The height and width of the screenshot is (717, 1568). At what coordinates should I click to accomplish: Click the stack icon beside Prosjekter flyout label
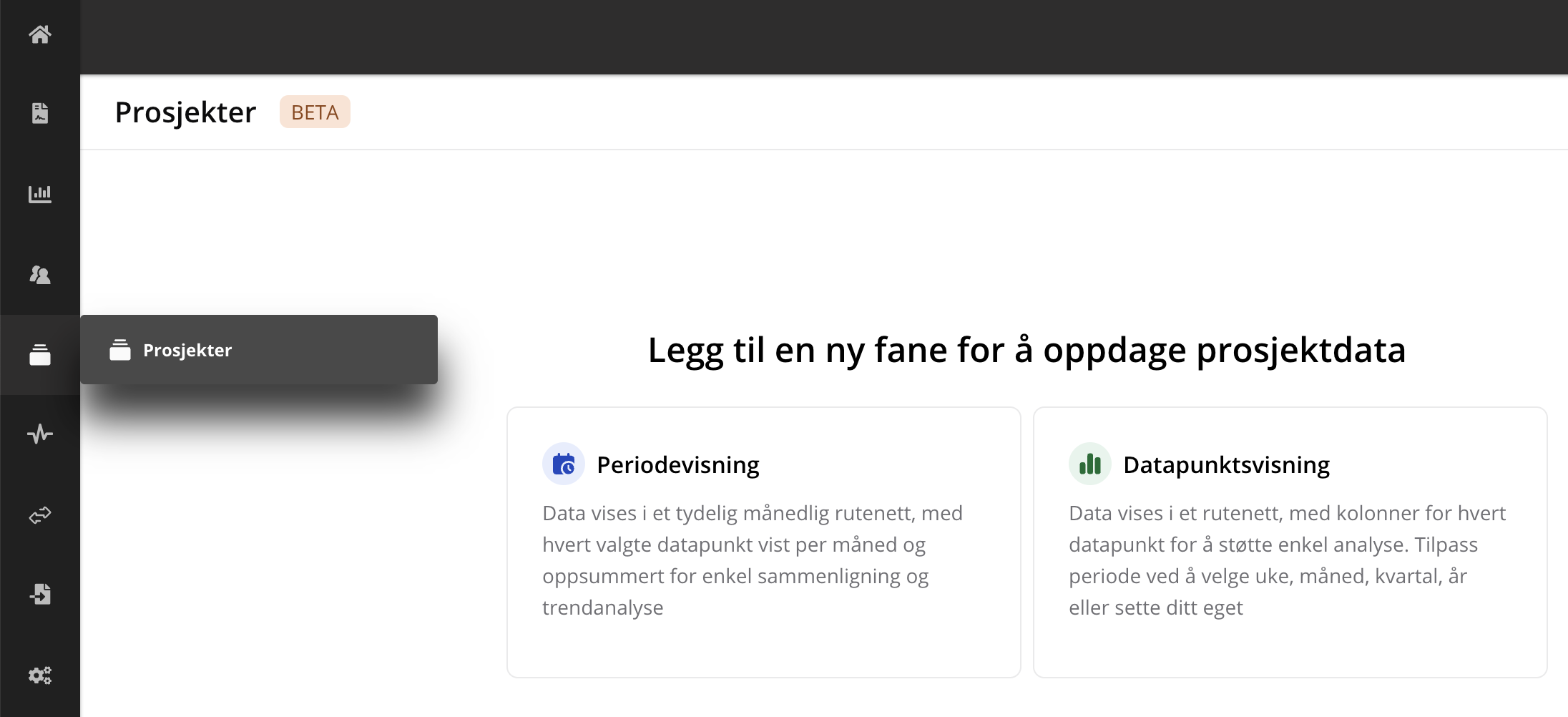click(x=120, y=350)
